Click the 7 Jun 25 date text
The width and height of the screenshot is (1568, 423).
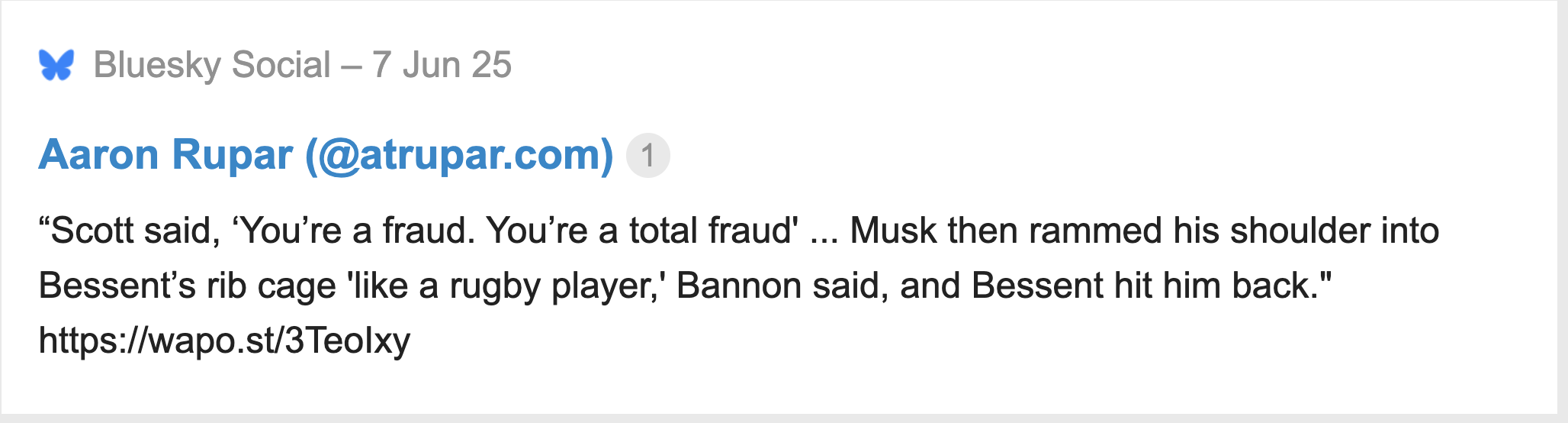pyautogui.click(x=442, y=65)
